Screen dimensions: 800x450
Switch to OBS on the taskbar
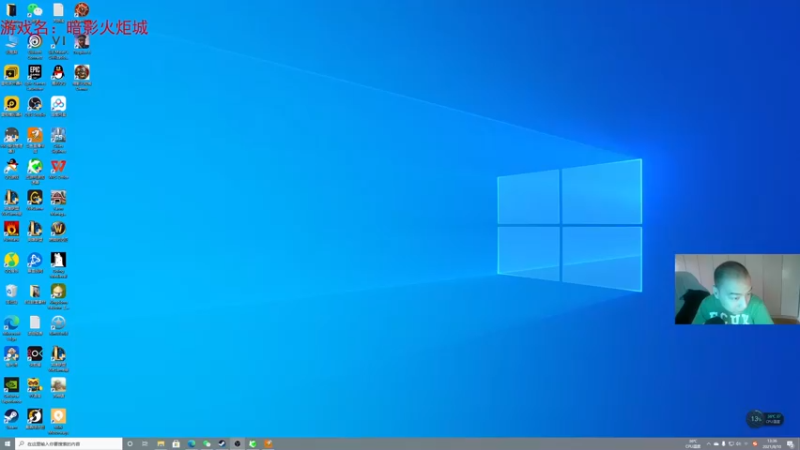237,444
